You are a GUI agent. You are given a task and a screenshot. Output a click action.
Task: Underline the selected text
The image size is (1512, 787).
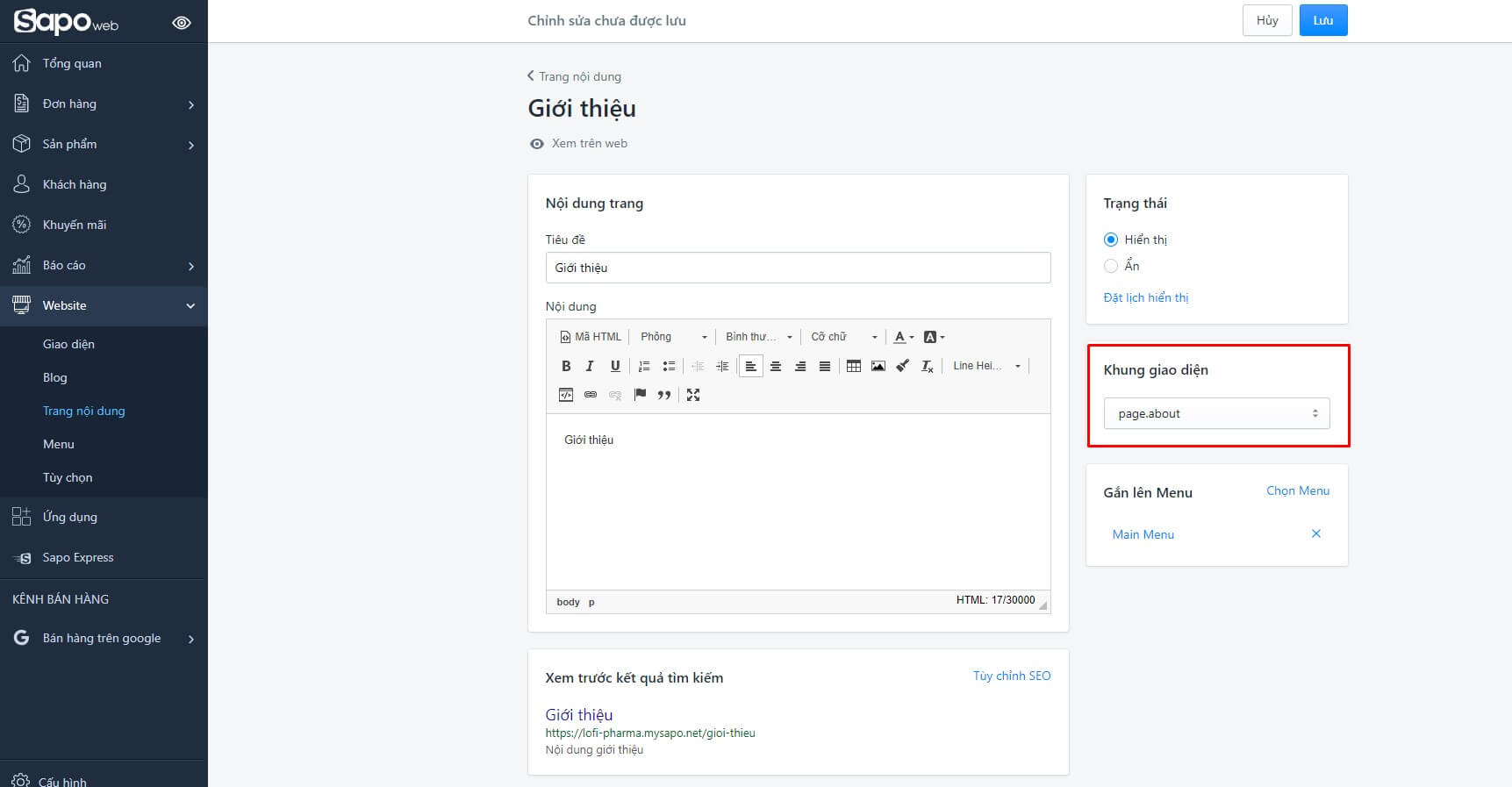tap(615, 366)
